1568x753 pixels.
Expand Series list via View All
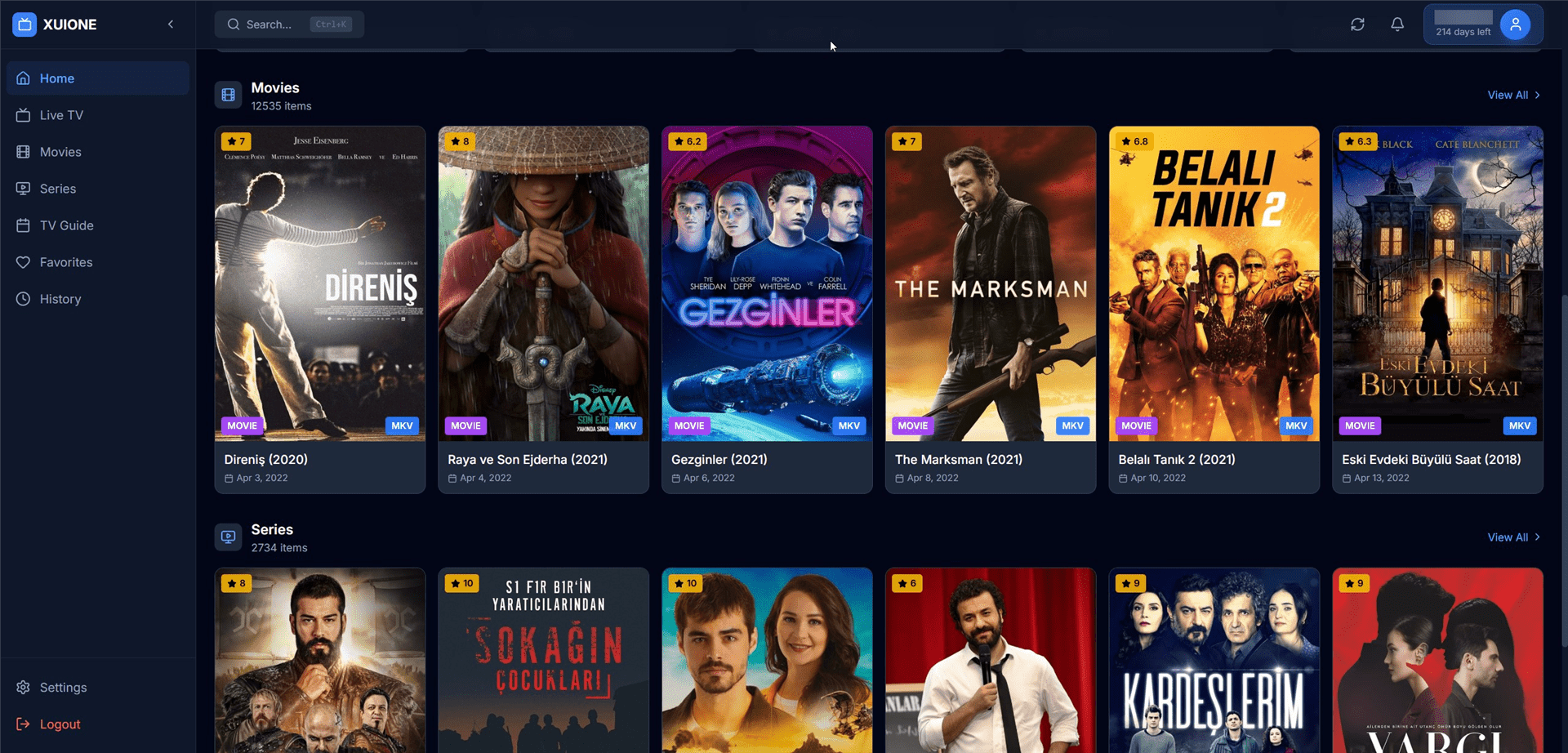click(x=1514, y=537)
